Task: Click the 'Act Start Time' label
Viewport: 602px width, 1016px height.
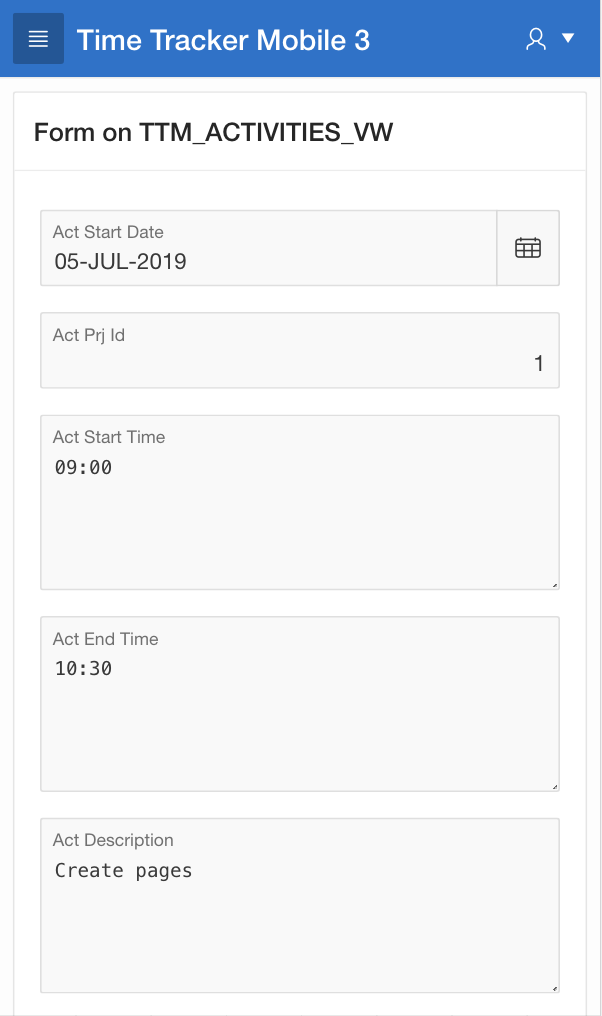Action: tap(109, 437)
